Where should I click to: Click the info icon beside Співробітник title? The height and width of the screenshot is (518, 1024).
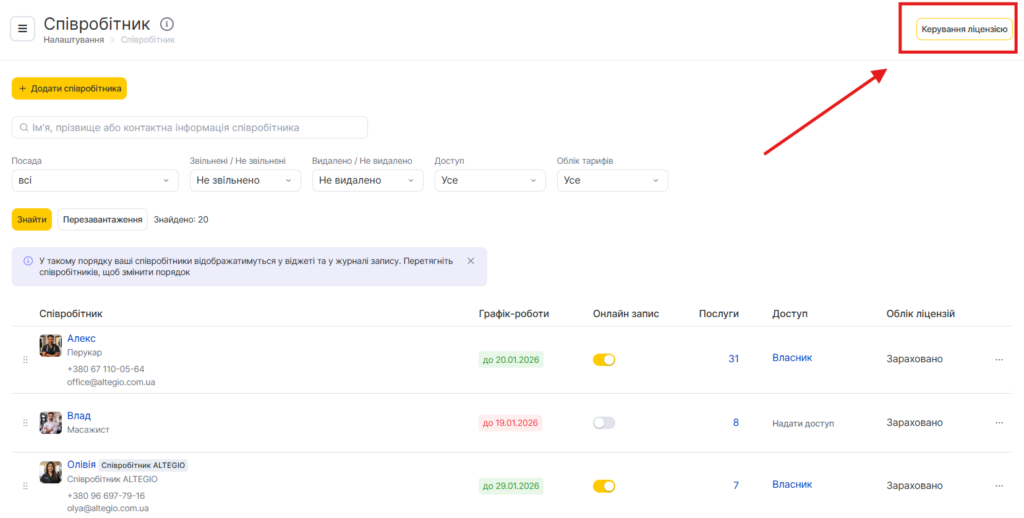167,24
